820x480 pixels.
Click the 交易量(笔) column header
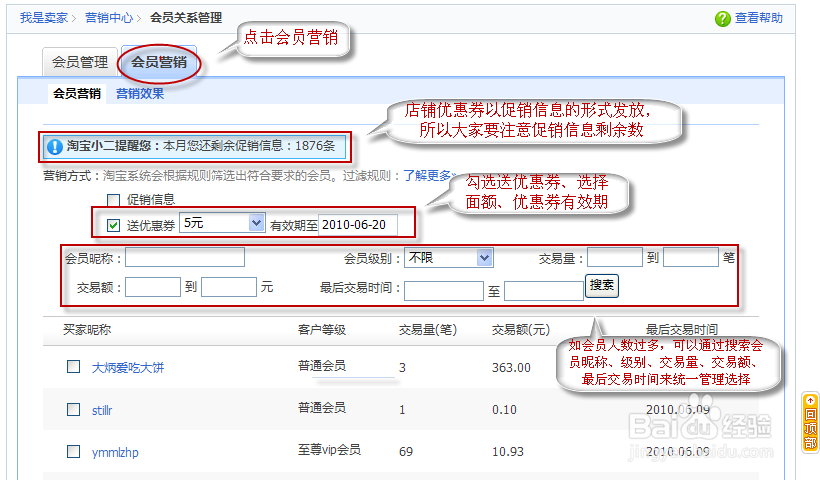pos(428,330)
